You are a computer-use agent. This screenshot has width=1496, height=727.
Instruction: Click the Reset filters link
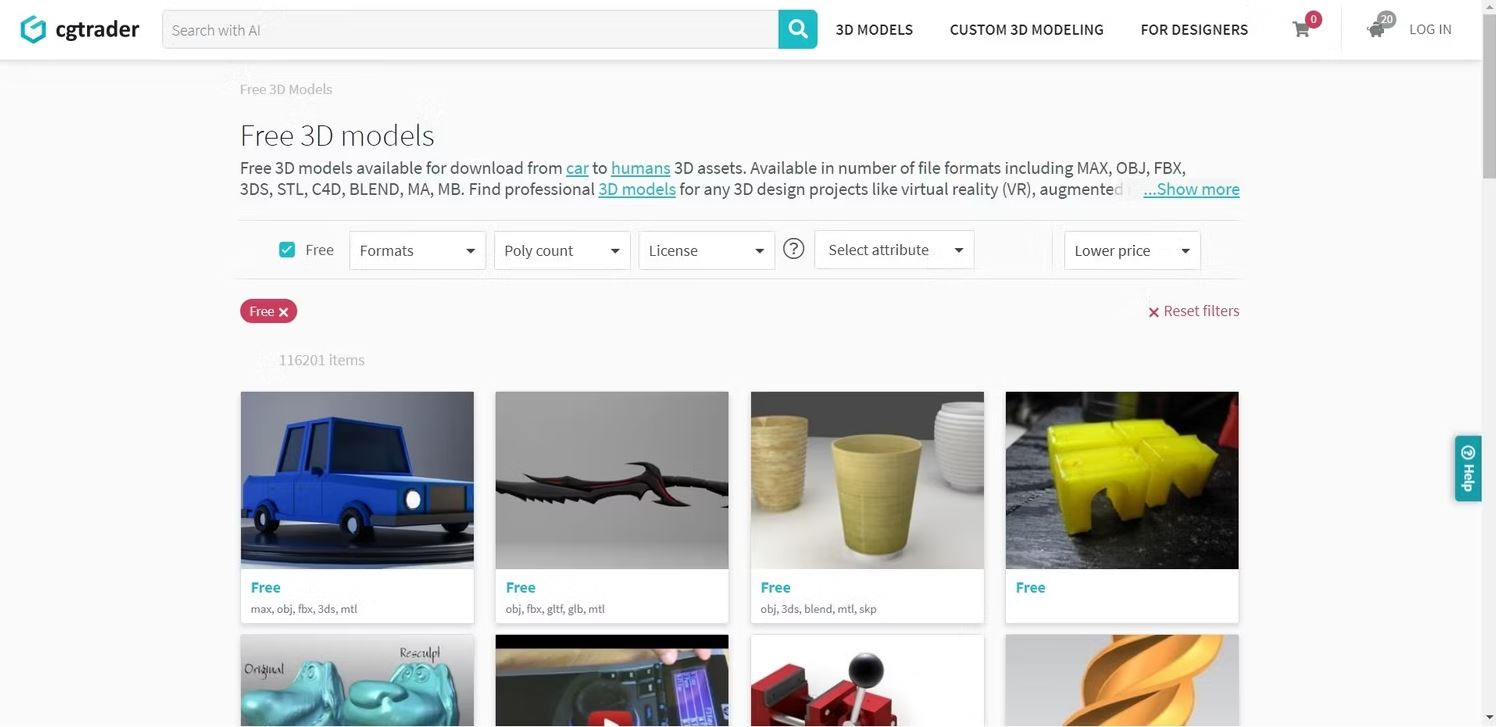click(x=1194, y=311)
